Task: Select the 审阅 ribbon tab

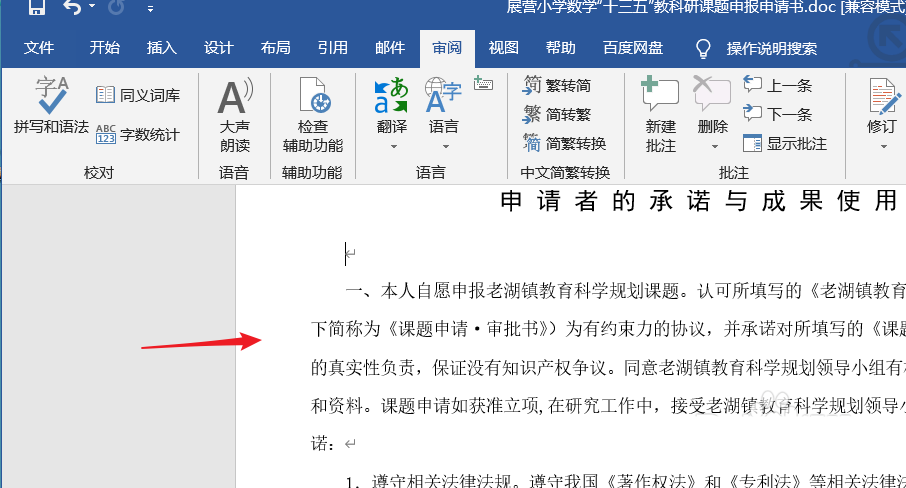Action: pos(447,48)
